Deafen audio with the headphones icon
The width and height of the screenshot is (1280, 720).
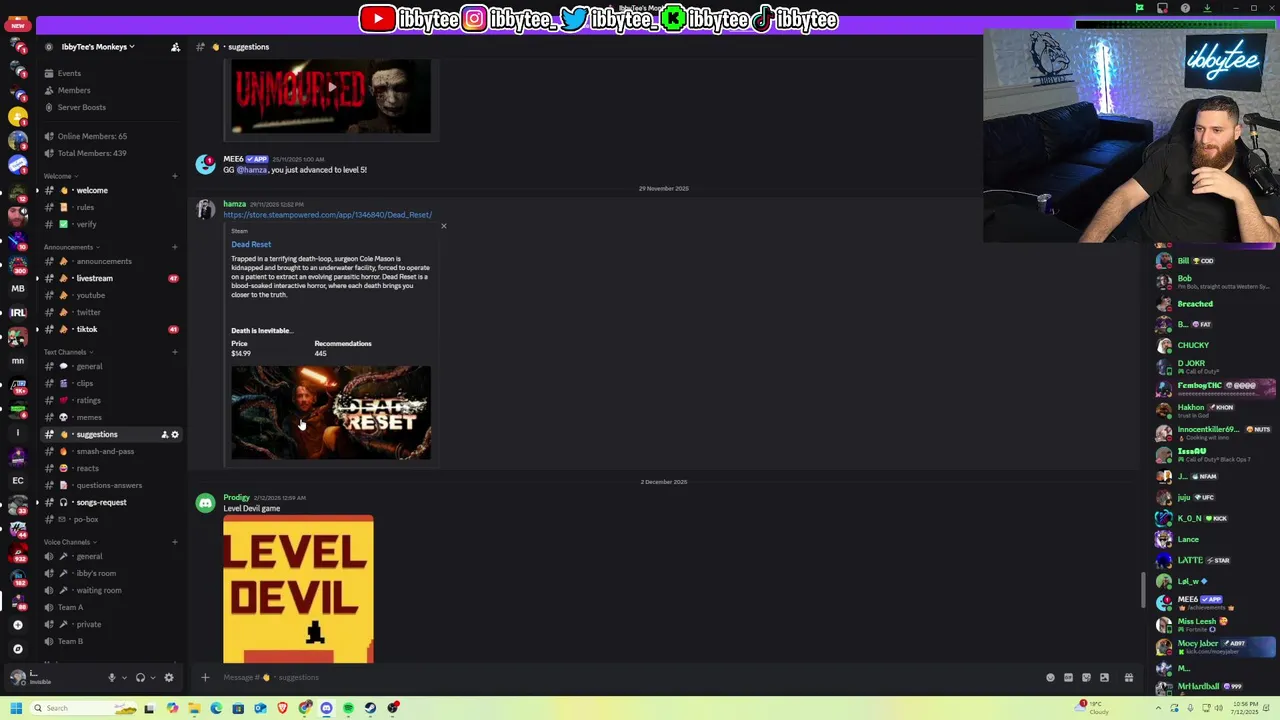click(140, 677)
